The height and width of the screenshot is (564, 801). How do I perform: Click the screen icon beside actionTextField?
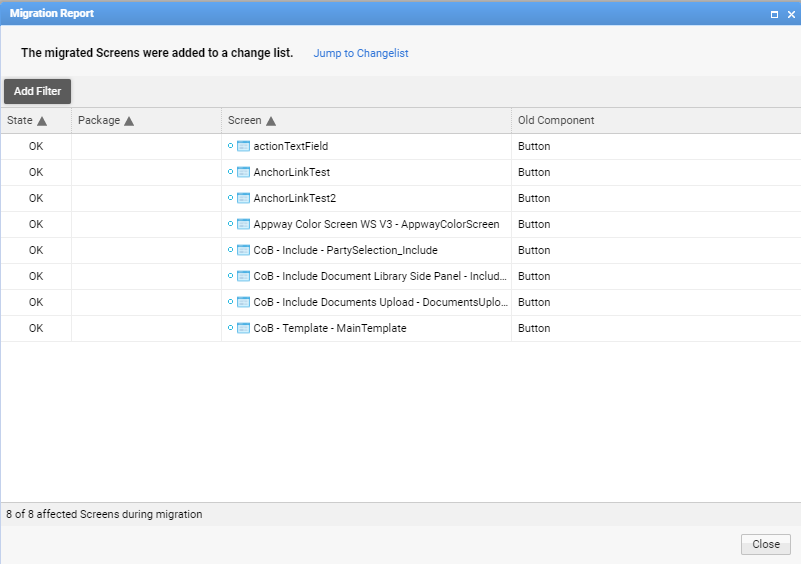244,146
